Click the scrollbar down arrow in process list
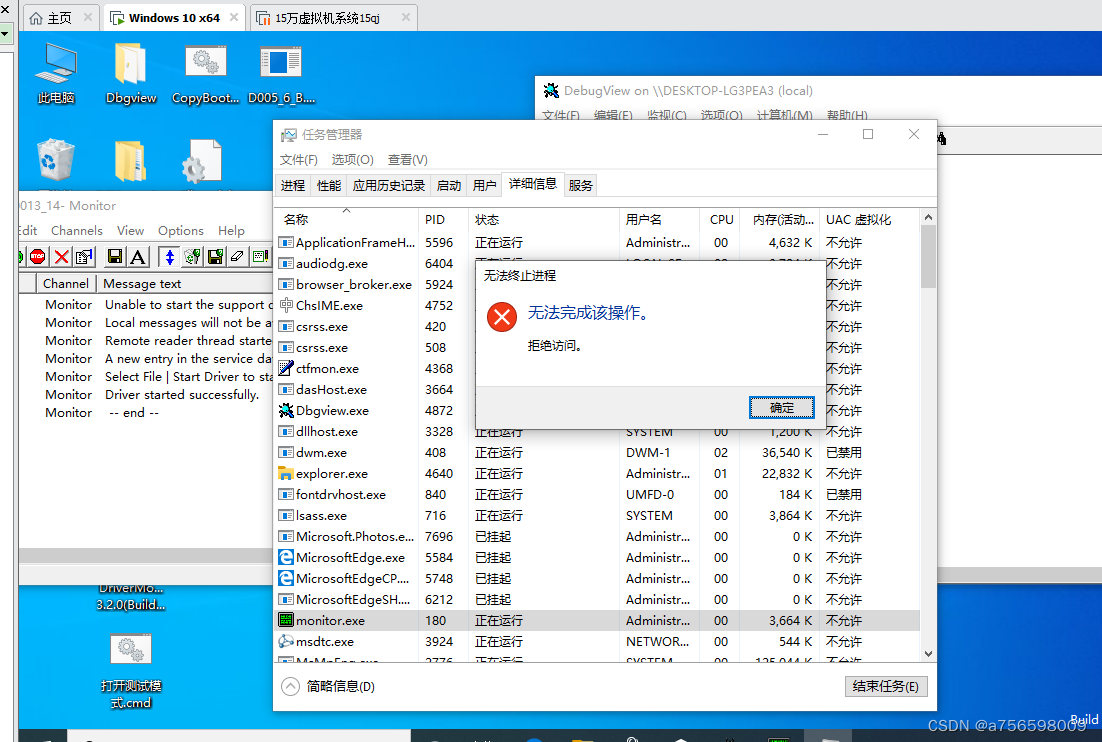Image resolution: width=1102 pixels, height=742 pixels. (928, 652)
